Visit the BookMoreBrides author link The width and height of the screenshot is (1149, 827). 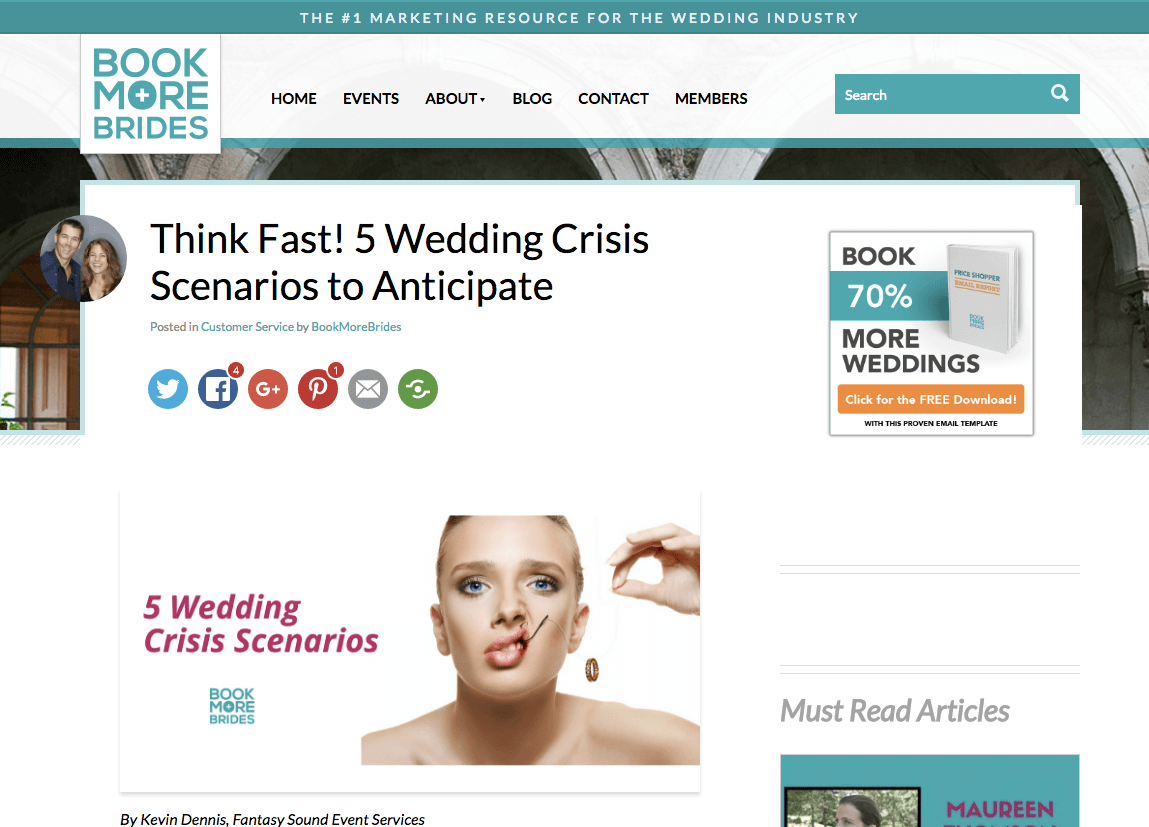pos(356,327)
